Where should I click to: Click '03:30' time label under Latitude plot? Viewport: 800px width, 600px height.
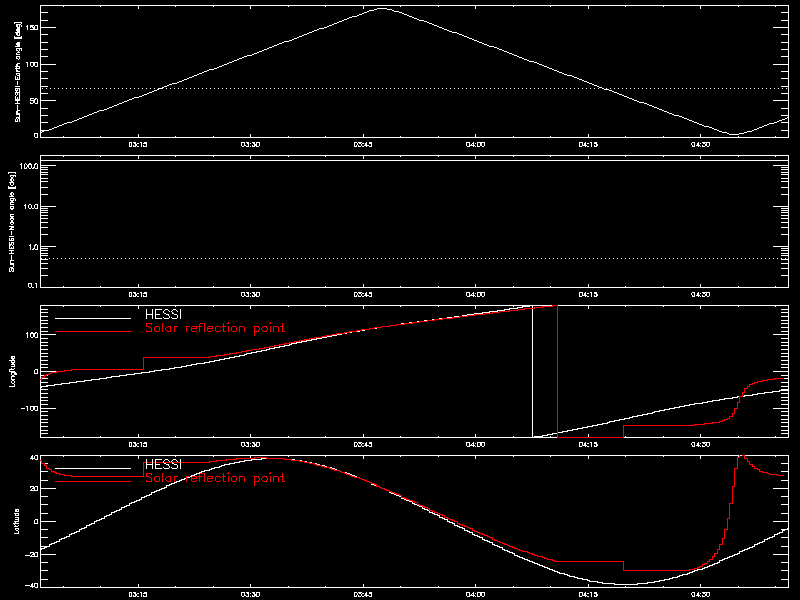pos(250,594)
